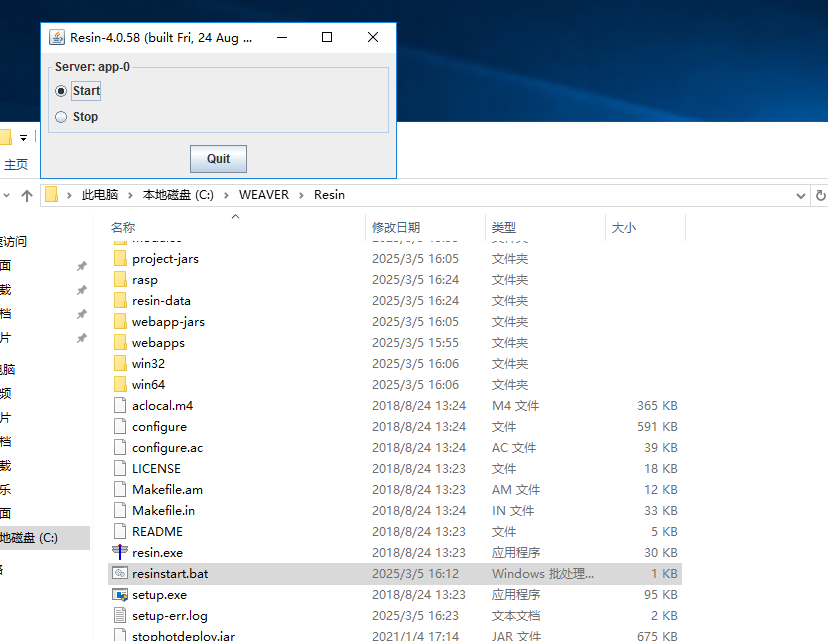Select the file name setup-err.log
This screenshot has width=828, height=641.
[170, 616]
